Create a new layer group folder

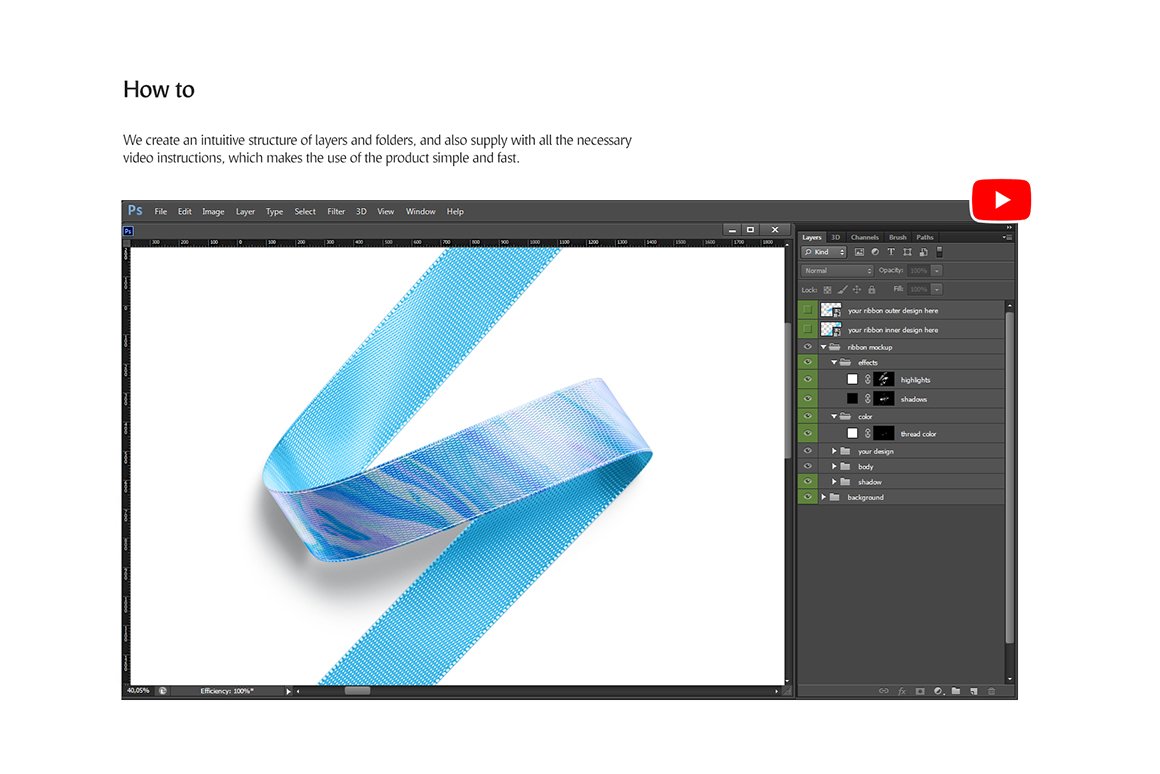[x=956, y=691]
